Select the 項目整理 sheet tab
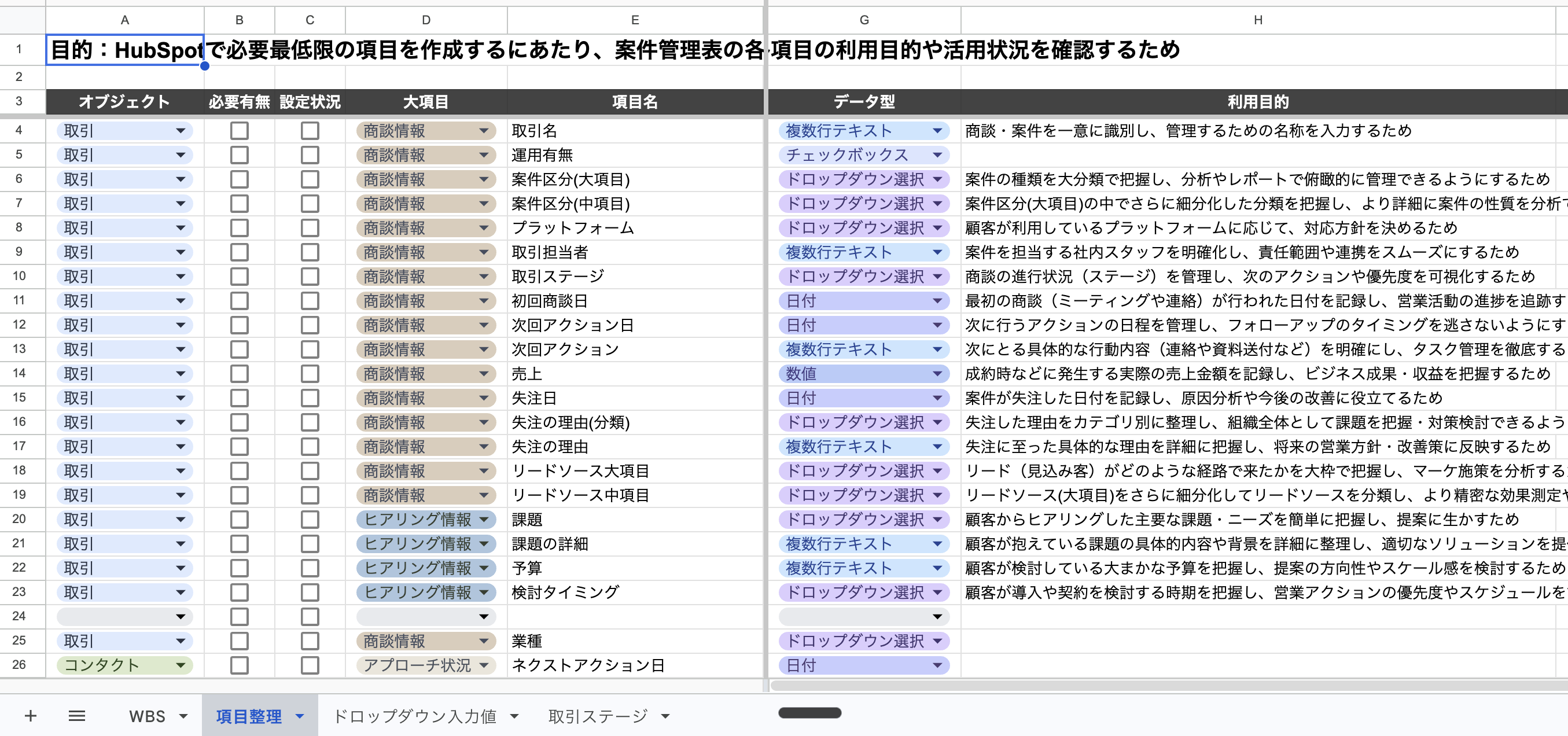Image resolution: width=1568 pixels, height=736 pixels. click(x=249, y=716)
